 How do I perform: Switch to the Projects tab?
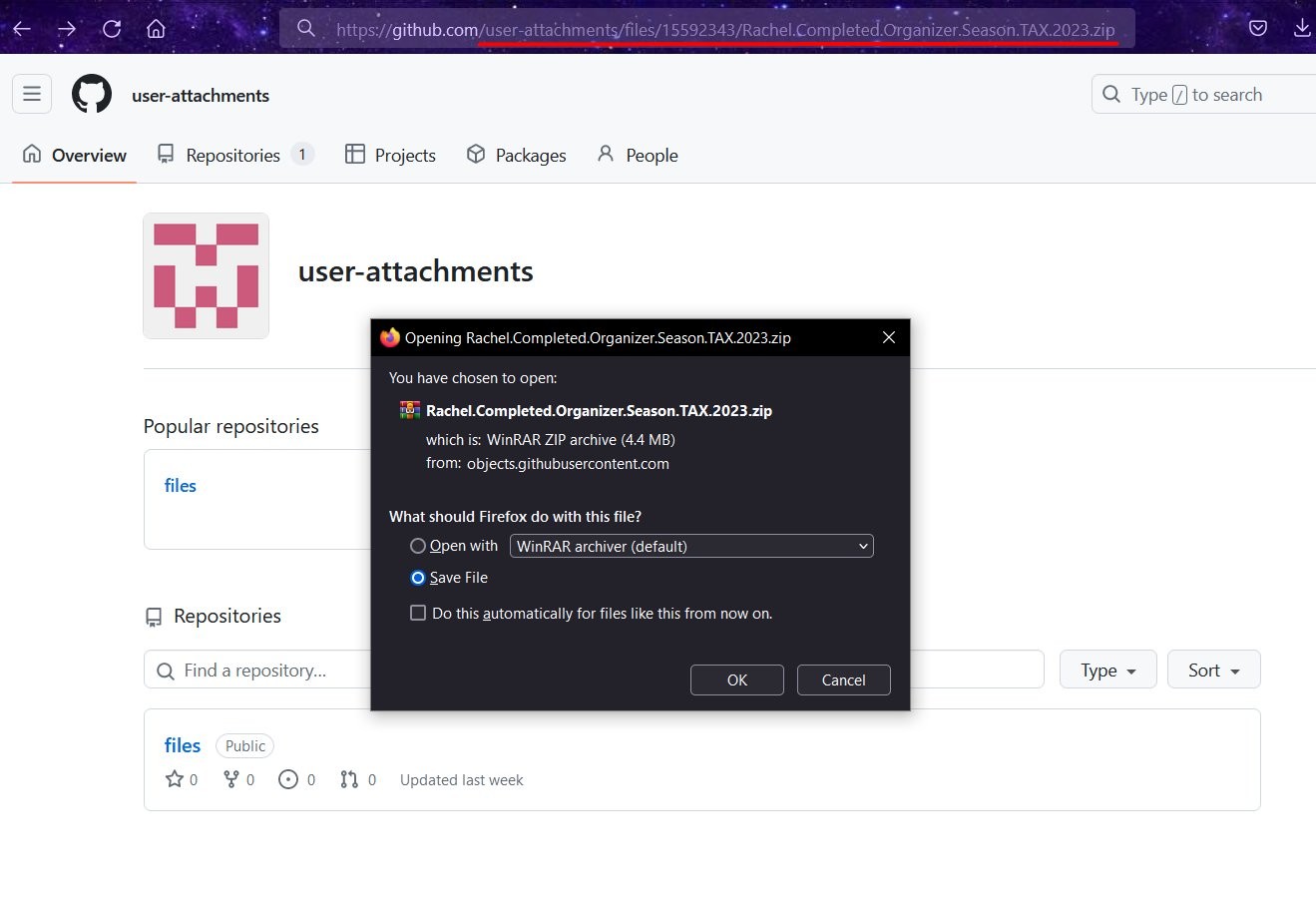390,155
